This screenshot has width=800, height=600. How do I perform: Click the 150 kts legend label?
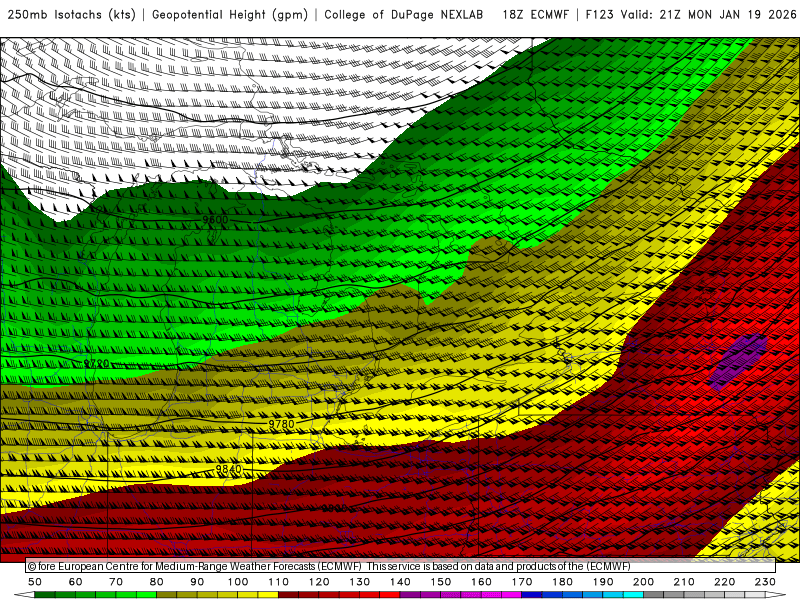pyautogui.click(x=441, y=582)
